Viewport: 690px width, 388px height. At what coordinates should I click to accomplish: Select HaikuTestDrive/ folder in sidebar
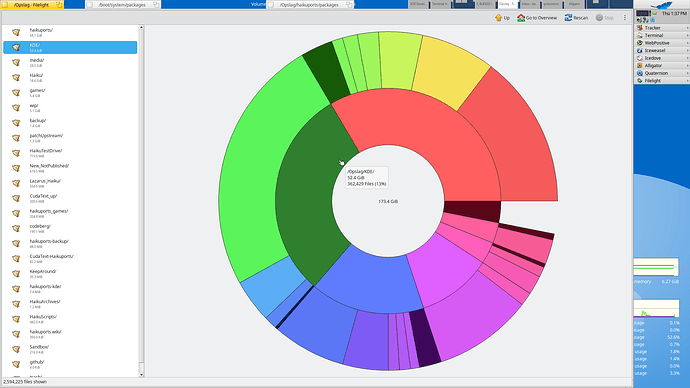click(x=70, y=153)
